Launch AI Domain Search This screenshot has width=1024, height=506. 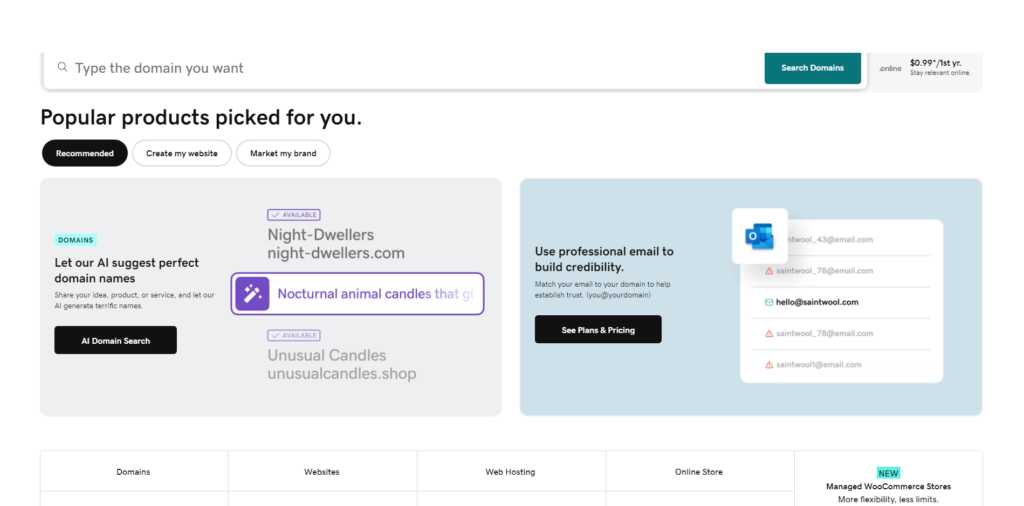click(x=116, y=341)
